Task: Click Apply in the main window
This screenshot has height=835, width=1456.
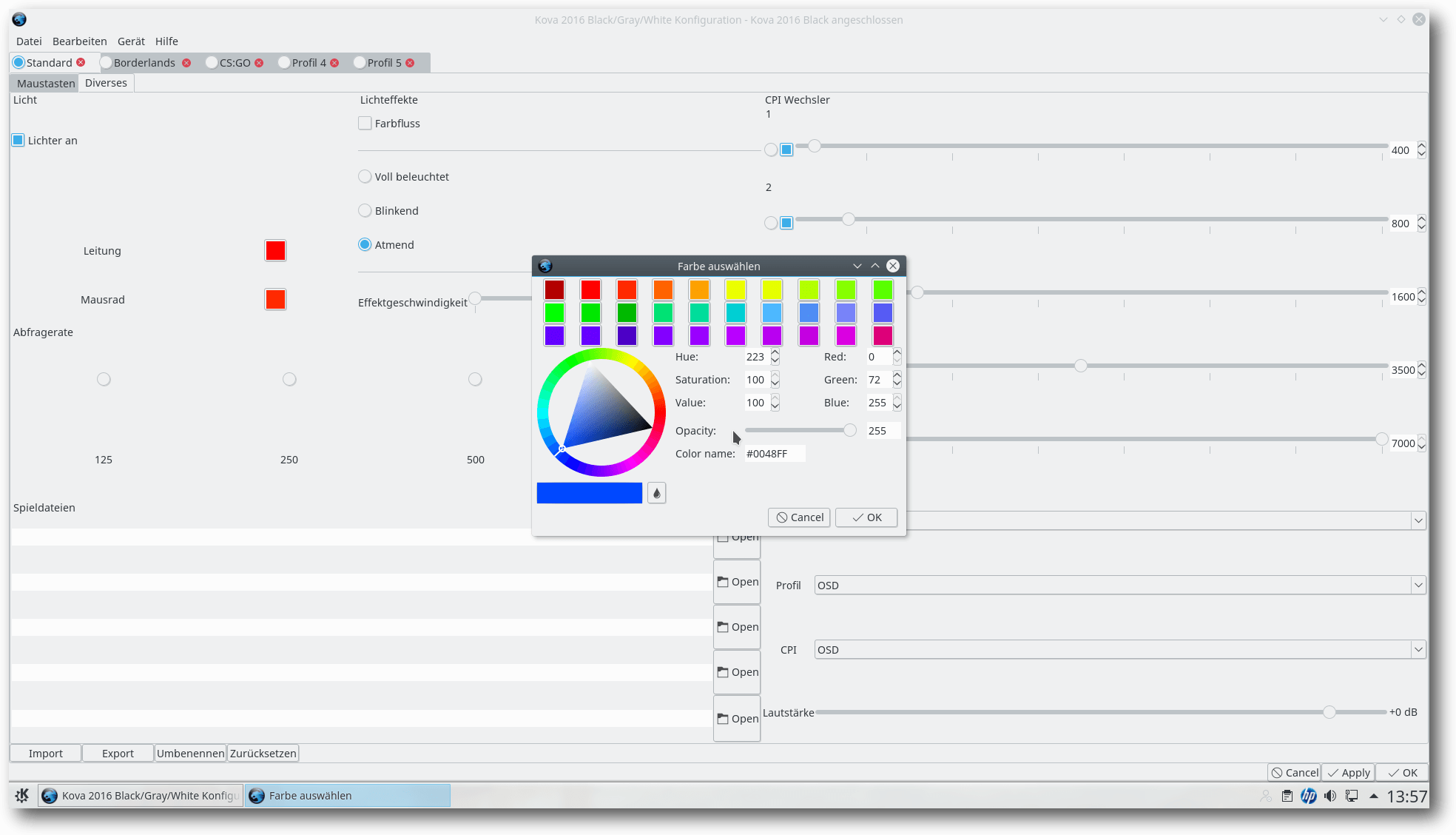Action: (1348, 772)
